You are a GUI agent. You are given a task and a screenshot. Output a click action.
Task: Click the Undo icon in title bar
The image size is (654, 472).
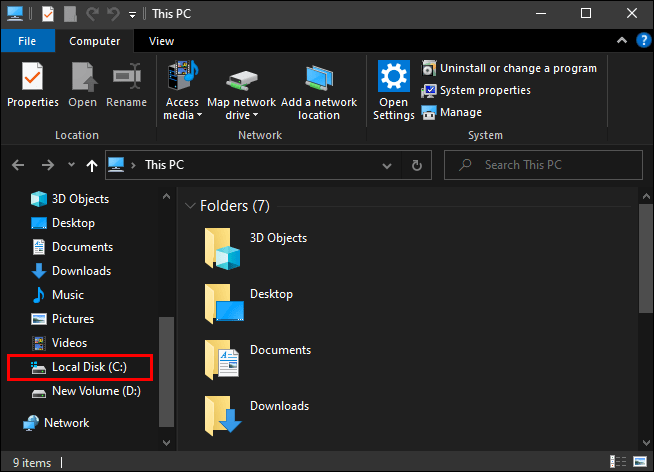pyautogui.click(x=113, y=14)
